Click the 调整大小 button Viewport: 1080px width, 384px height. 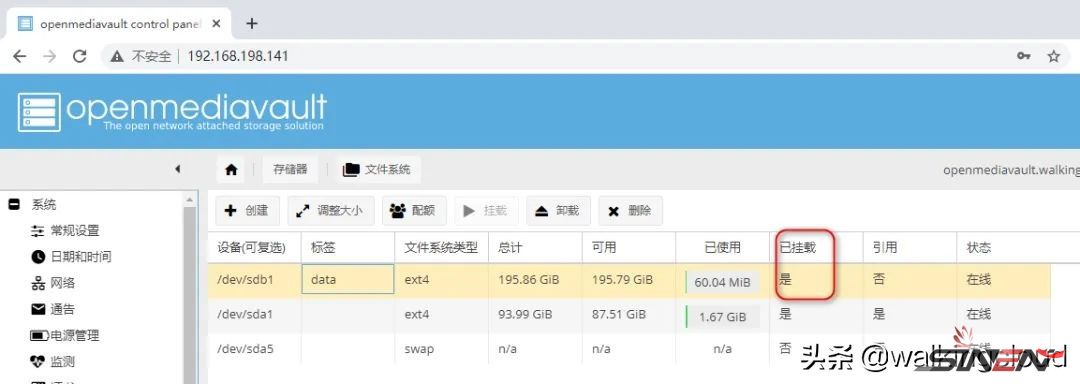coord(331,211)
